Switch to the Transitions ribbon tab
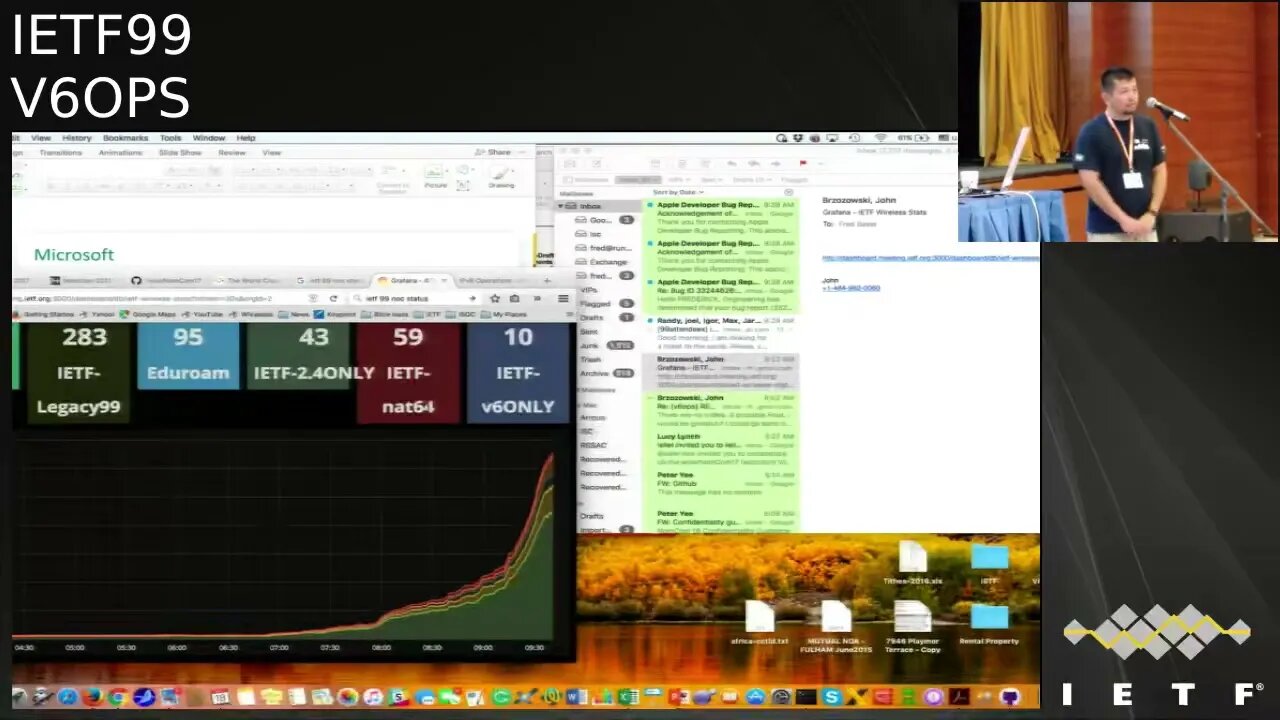Screen dimensions: 1280x720 tap(60, 153)
